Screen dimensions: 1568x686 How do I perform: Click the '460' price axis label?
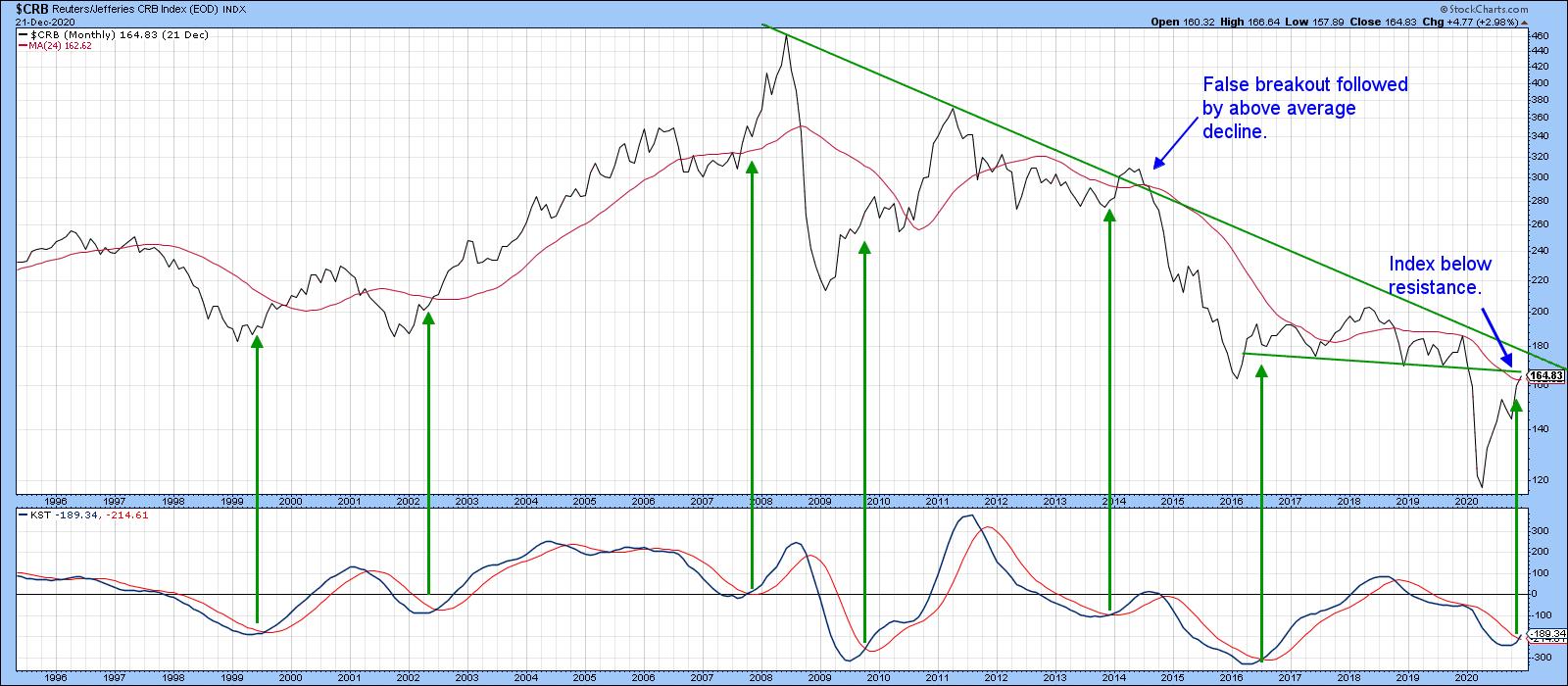(1538, 36)
